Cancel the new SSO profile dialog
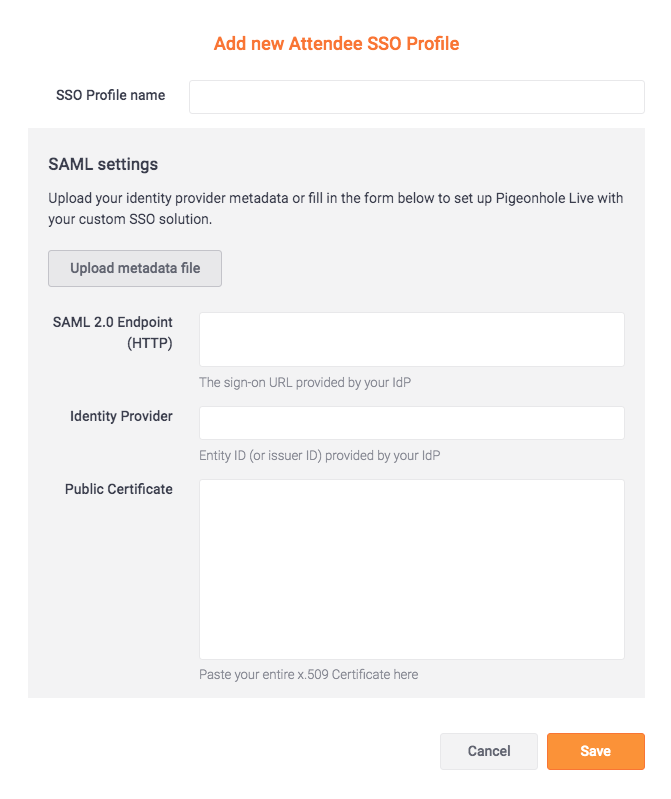The image size is (671, 799). click(x=489, y=751)
